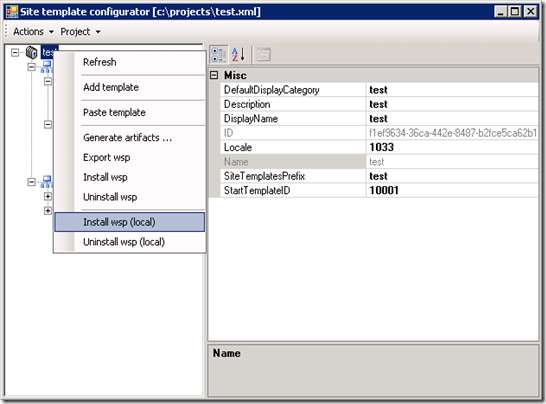The image size is (546, 404).
Task: Choose Paste template menu entry
Action: (130, 112)
